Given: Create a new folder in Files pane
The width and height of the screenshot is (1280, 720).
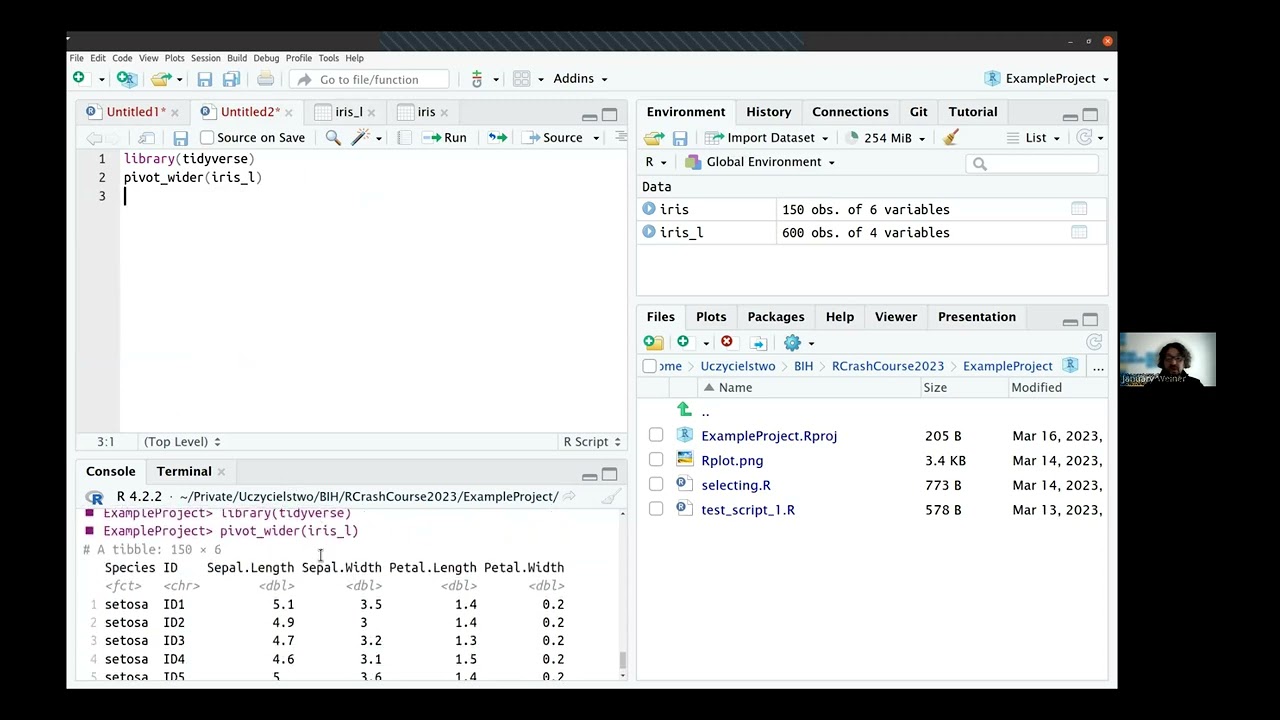Looking at the screenshot, I should [x=653, y=343].
